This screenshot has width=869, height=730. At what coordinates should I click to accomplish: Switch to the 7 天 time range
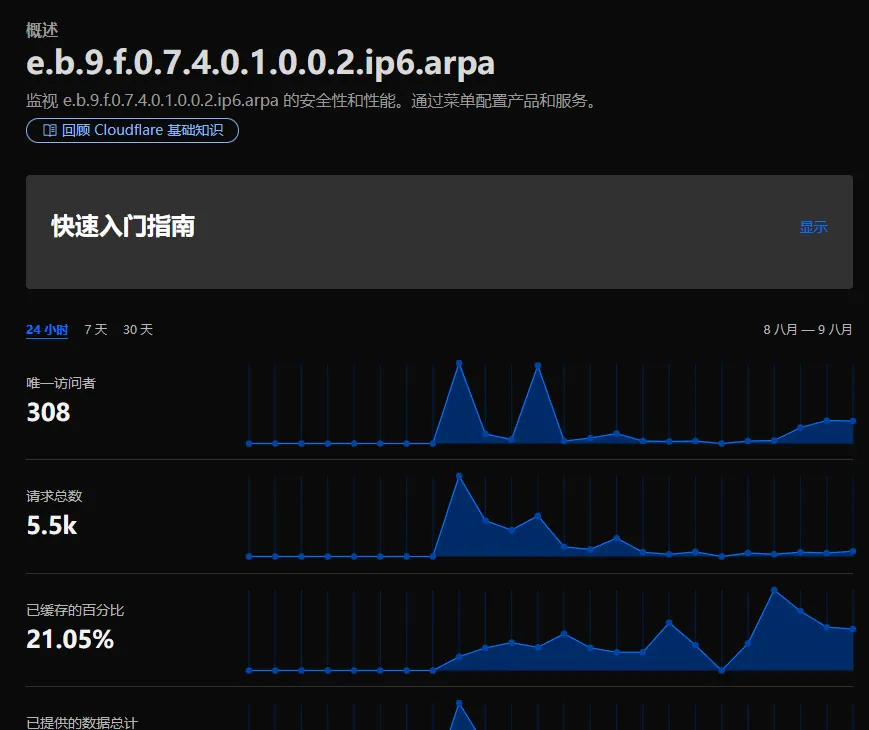tap(95, 330)
